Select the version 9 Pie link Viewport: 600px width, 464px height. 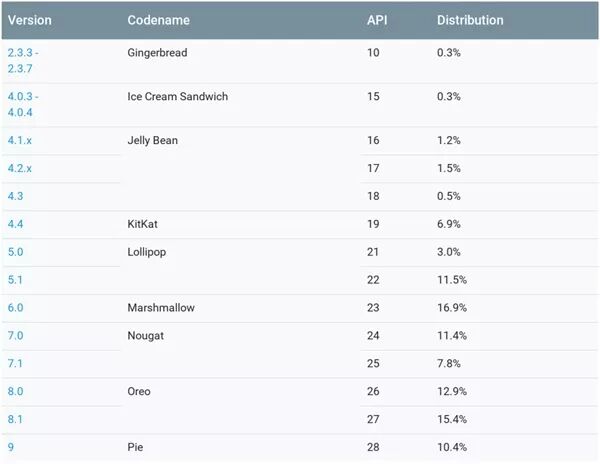pyautogui.click(x=11, y=448)
